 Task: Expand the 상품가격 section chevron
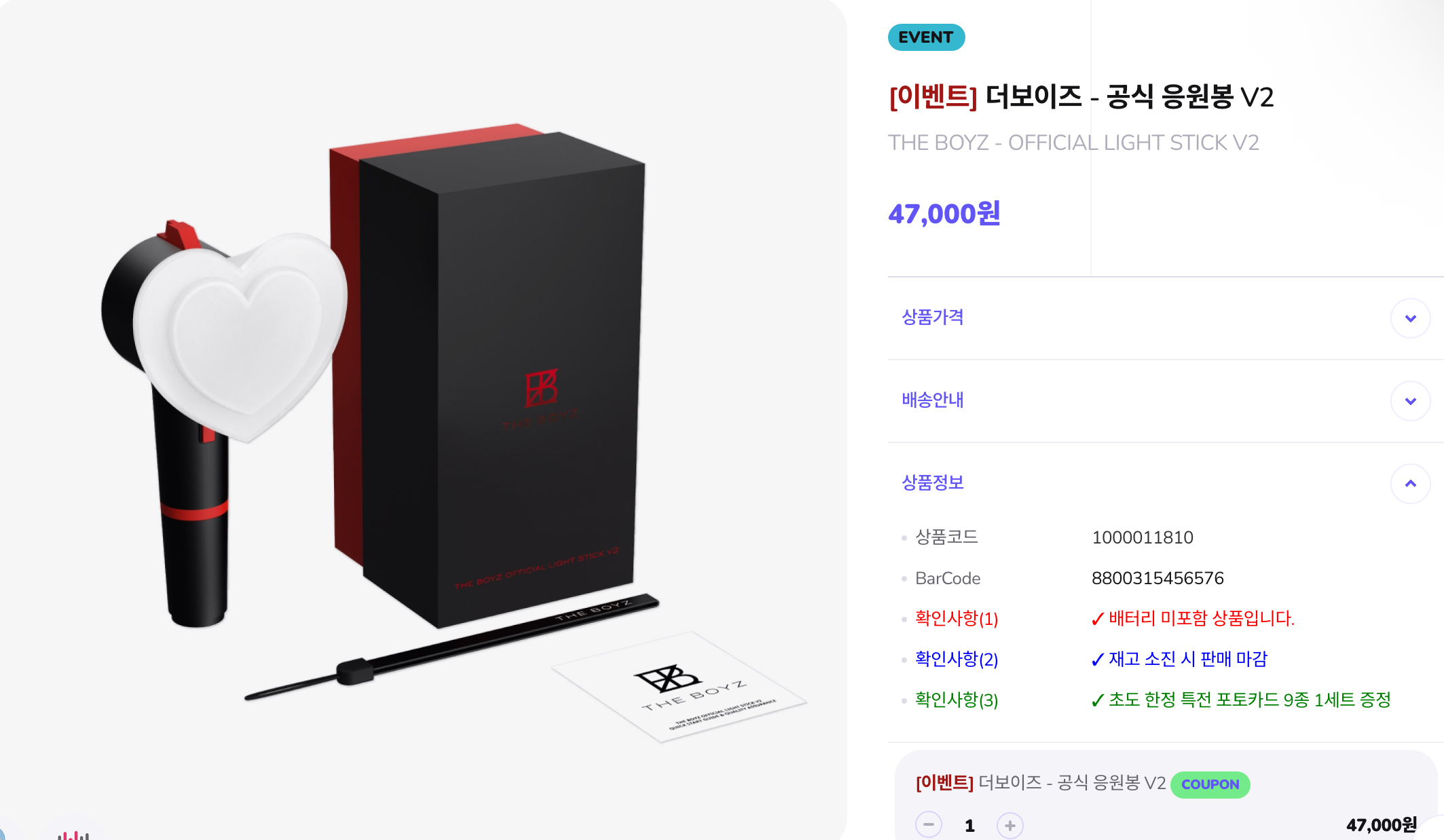[x=1410, y=318]
